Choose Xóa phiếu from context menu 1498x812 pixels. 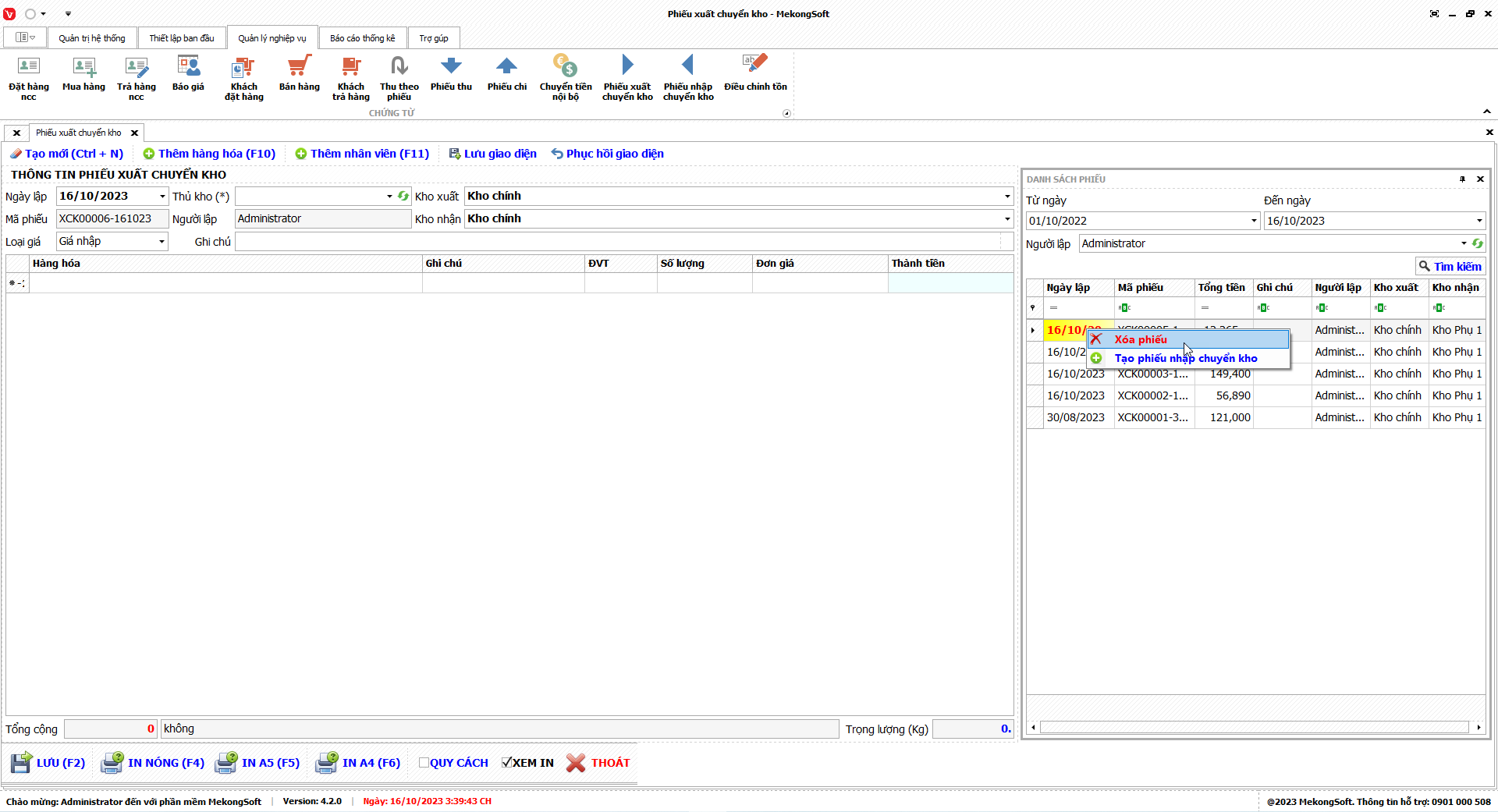1141,339
